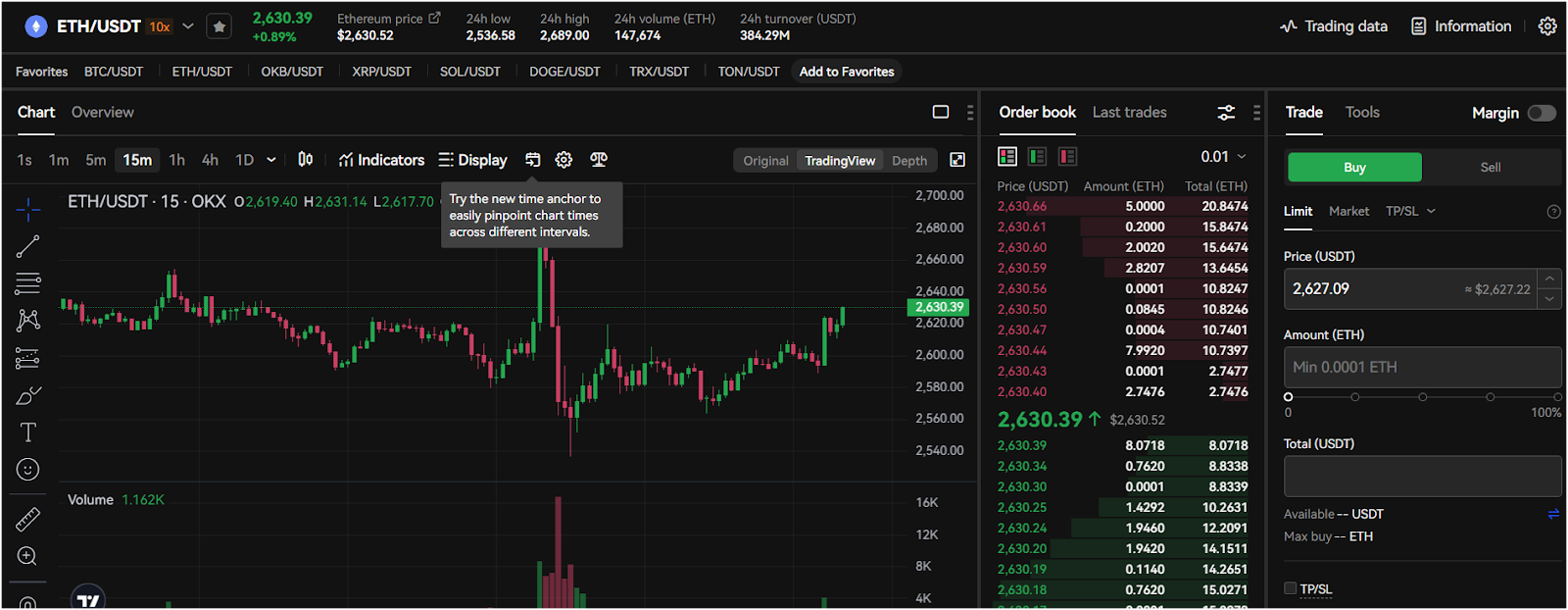Show both bids and asks order book view
Image resolution: width=1568 pixels, height=610 pixels.
tap(1007, 156)
